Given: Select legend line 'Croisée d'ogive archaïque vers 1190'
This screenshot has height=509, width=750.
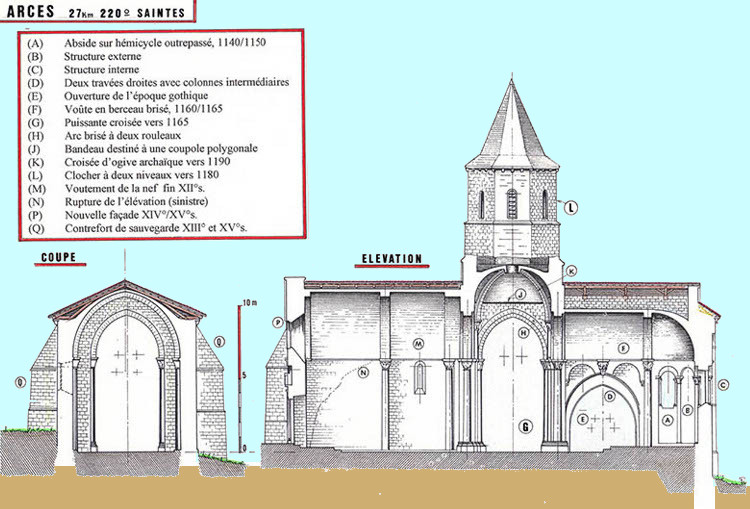Looking at the screenshot, I should [x=147, y=162].
